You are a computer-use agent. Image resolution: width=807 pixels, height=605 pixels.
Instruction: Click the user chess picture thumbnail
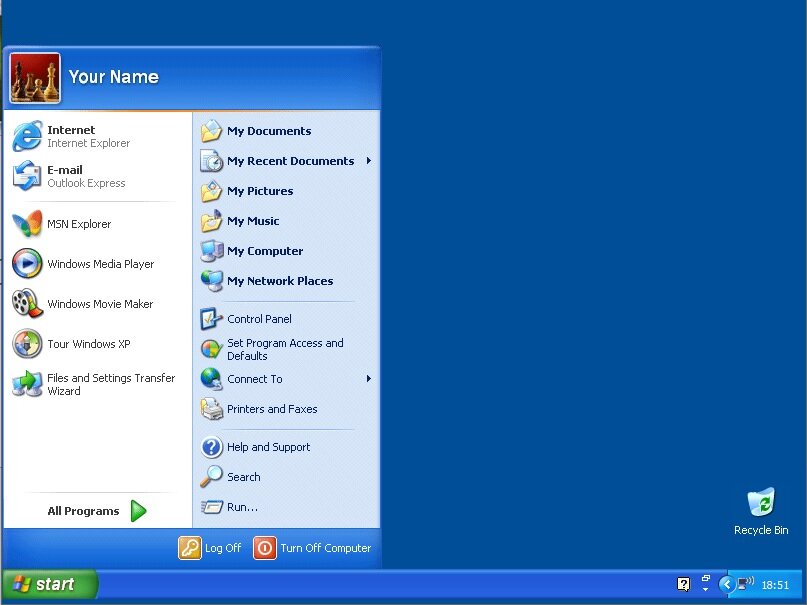[35, 78]
